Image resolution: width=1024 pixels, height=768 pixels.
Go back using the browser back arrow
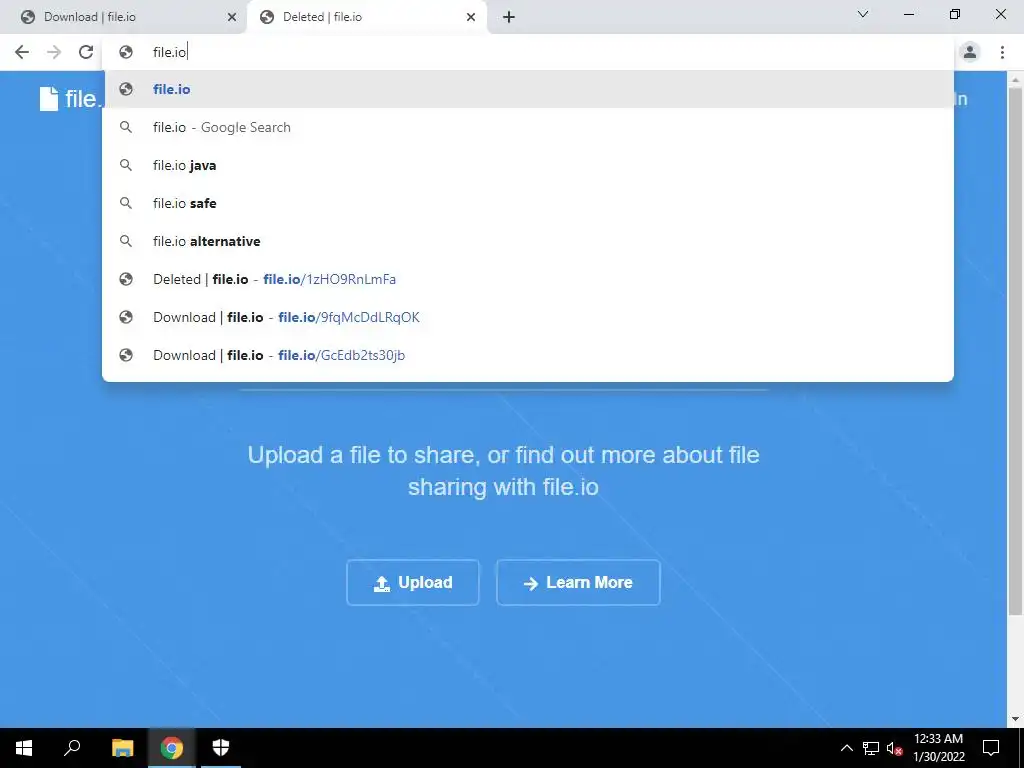pyautogui.click(x=22, y=52)
